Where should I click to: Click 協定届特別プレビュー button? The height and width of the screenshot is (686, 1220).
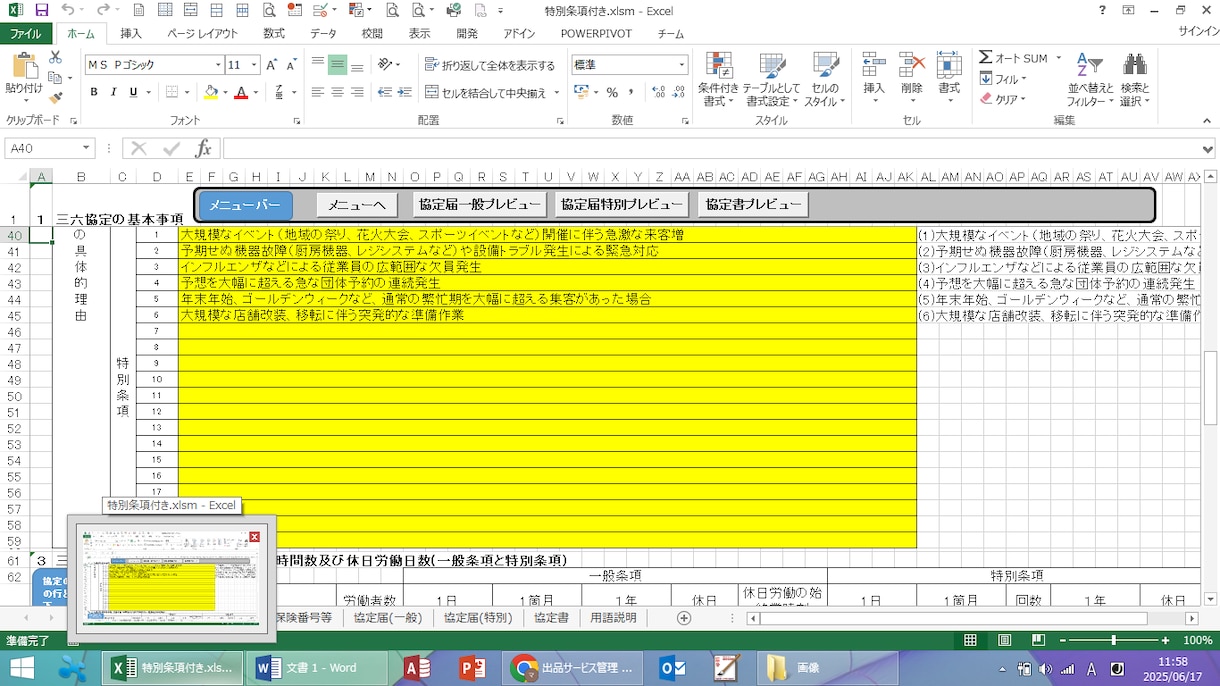622,205
